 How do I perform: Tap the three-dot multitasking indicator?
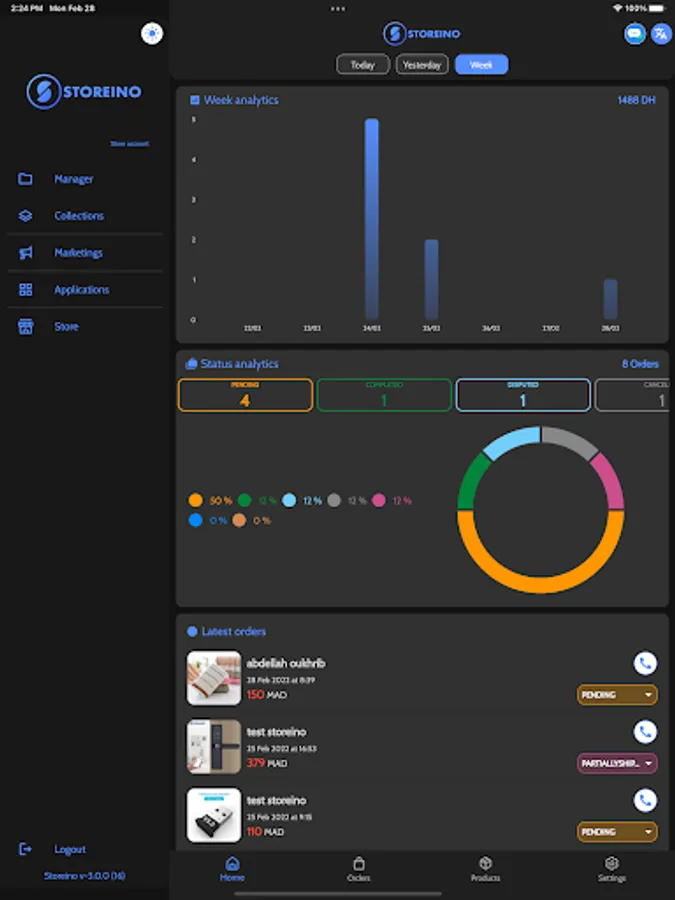click(x=338, y=9)
